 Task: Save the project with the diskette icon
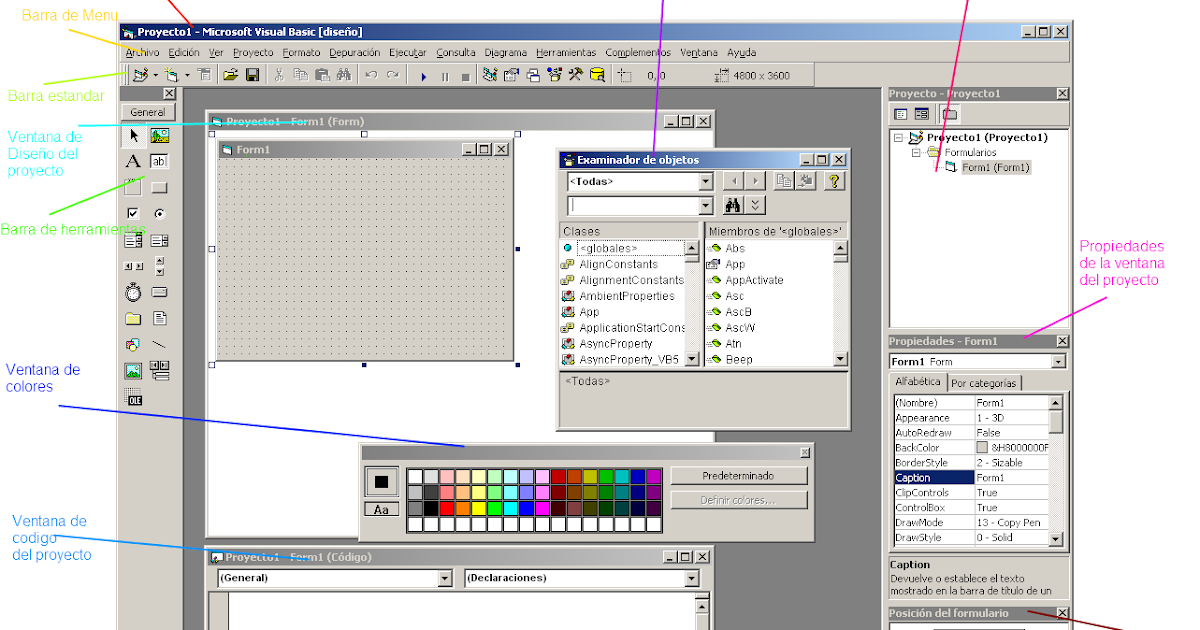click(x=254, y=74)
